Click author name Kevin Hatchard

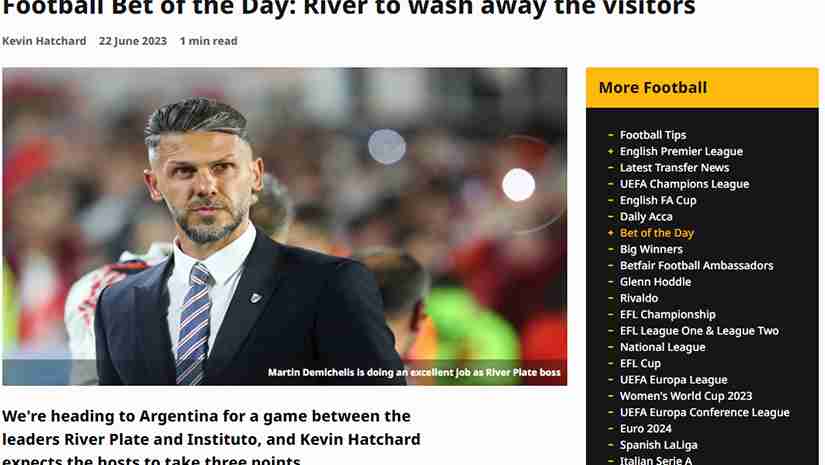[x=44, y=41]
